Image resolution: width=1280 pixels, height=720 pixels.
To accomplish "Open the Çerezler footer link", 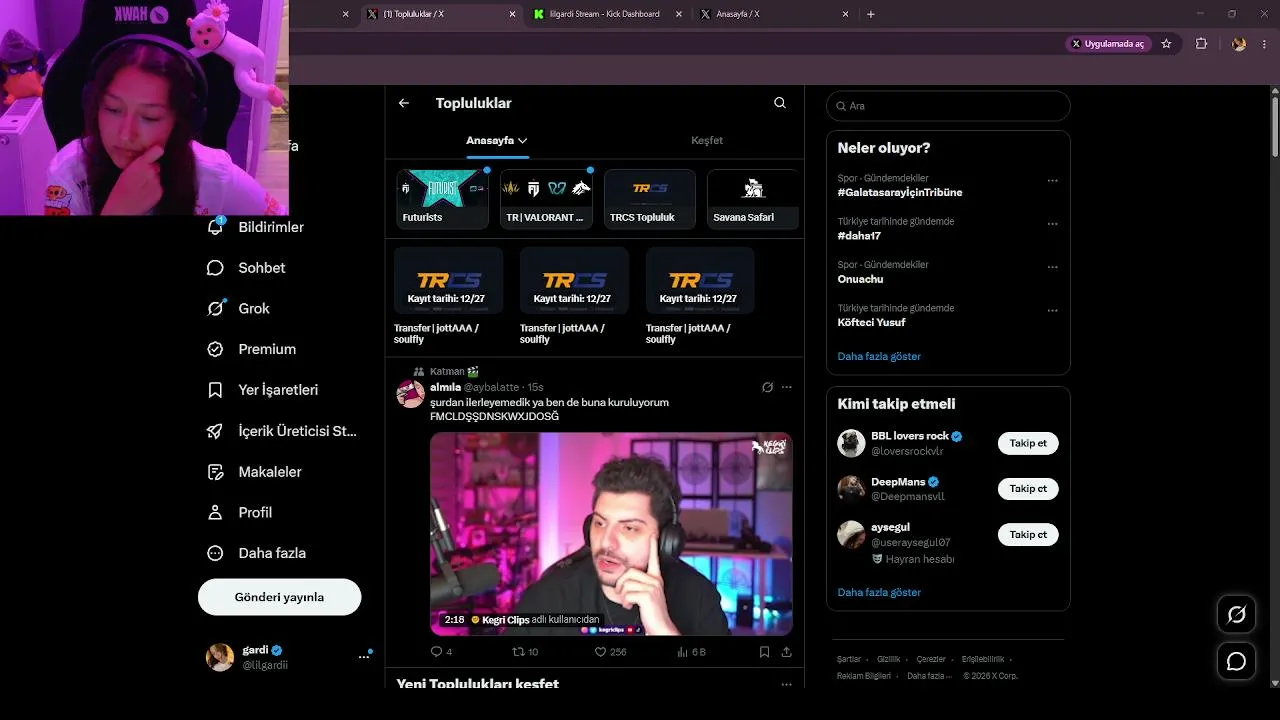I will click(931, 660).
